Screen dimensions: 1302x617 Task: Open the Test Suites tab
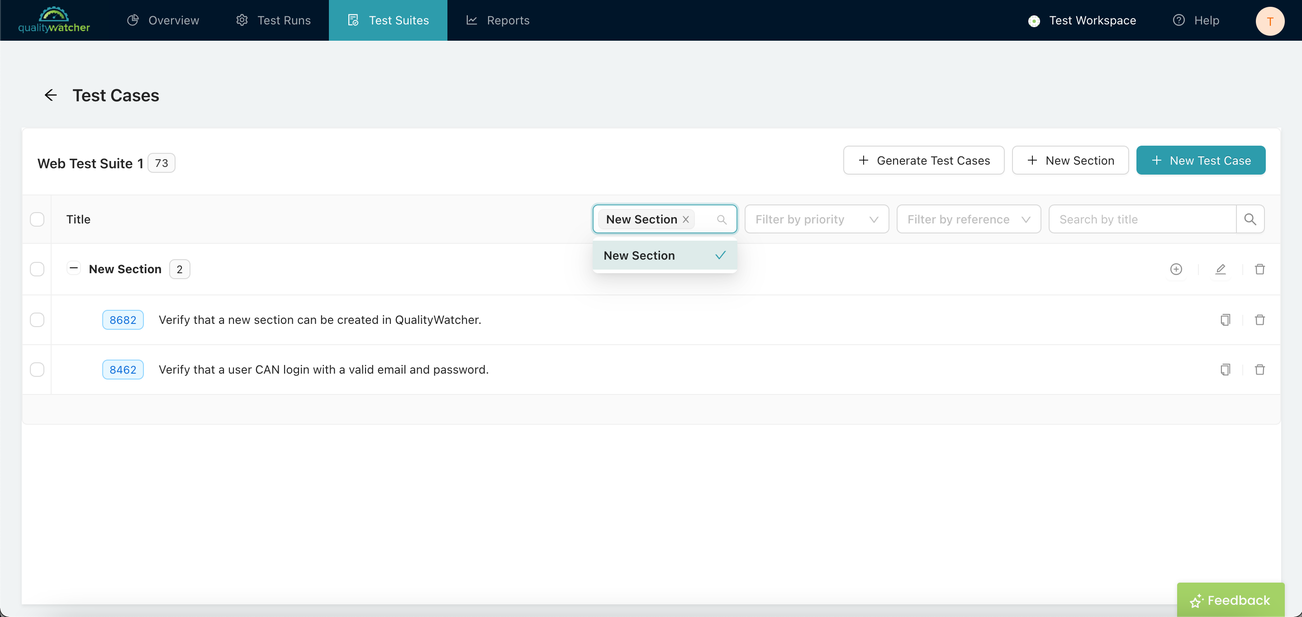tap(388, 20)
